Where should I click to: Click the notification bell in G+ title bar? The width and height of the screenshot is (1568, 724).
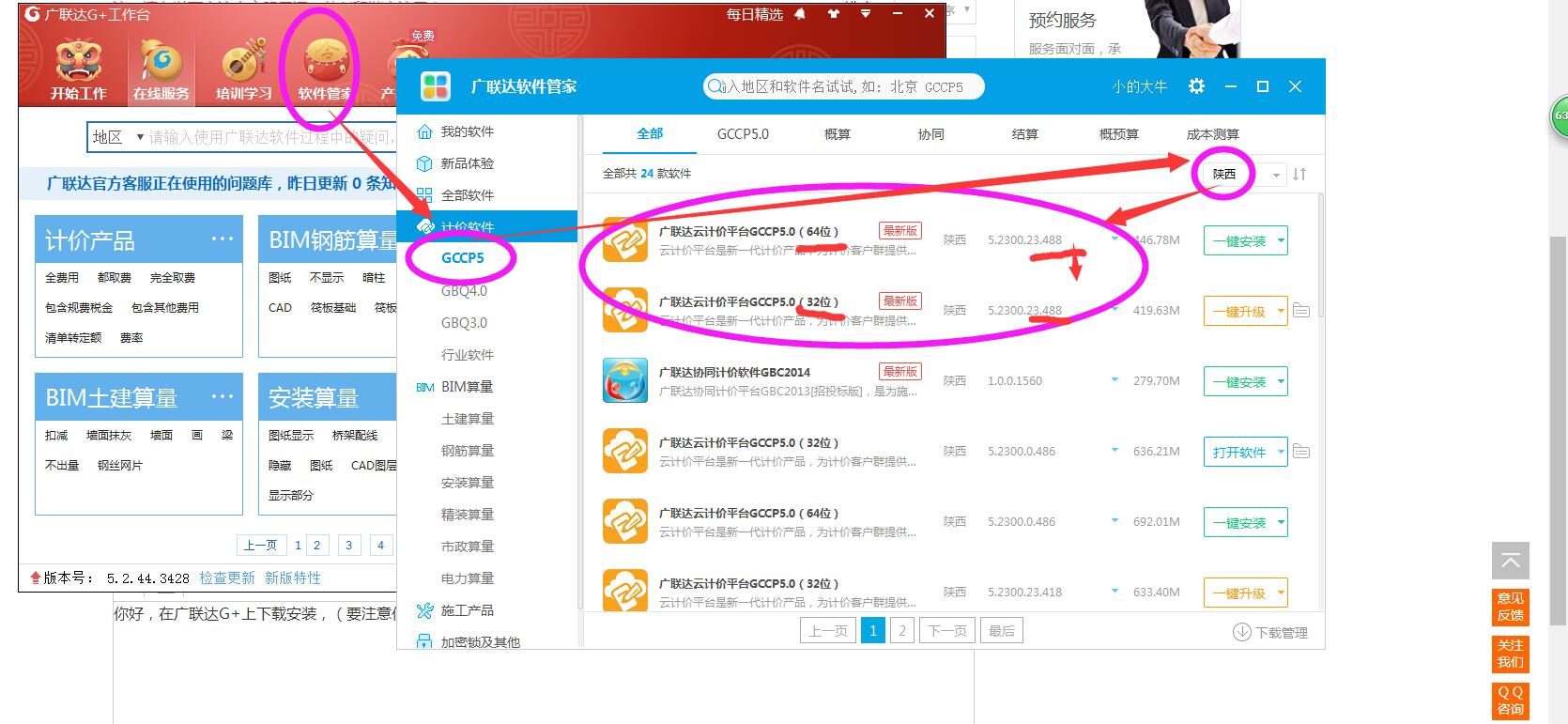tap(800, 14)
